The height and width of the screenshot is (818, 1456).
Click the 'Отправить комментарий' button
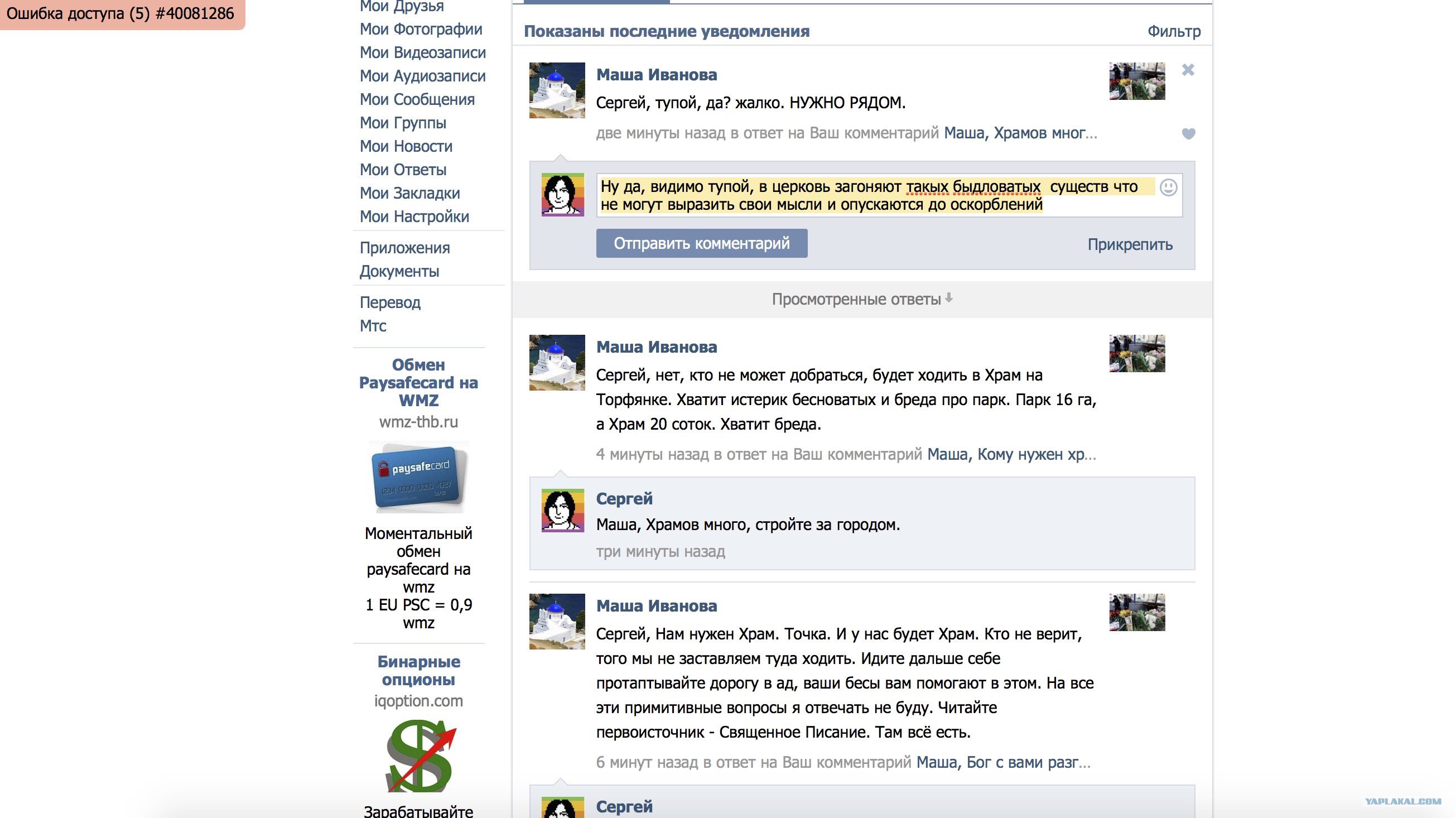tap(701, 244)
